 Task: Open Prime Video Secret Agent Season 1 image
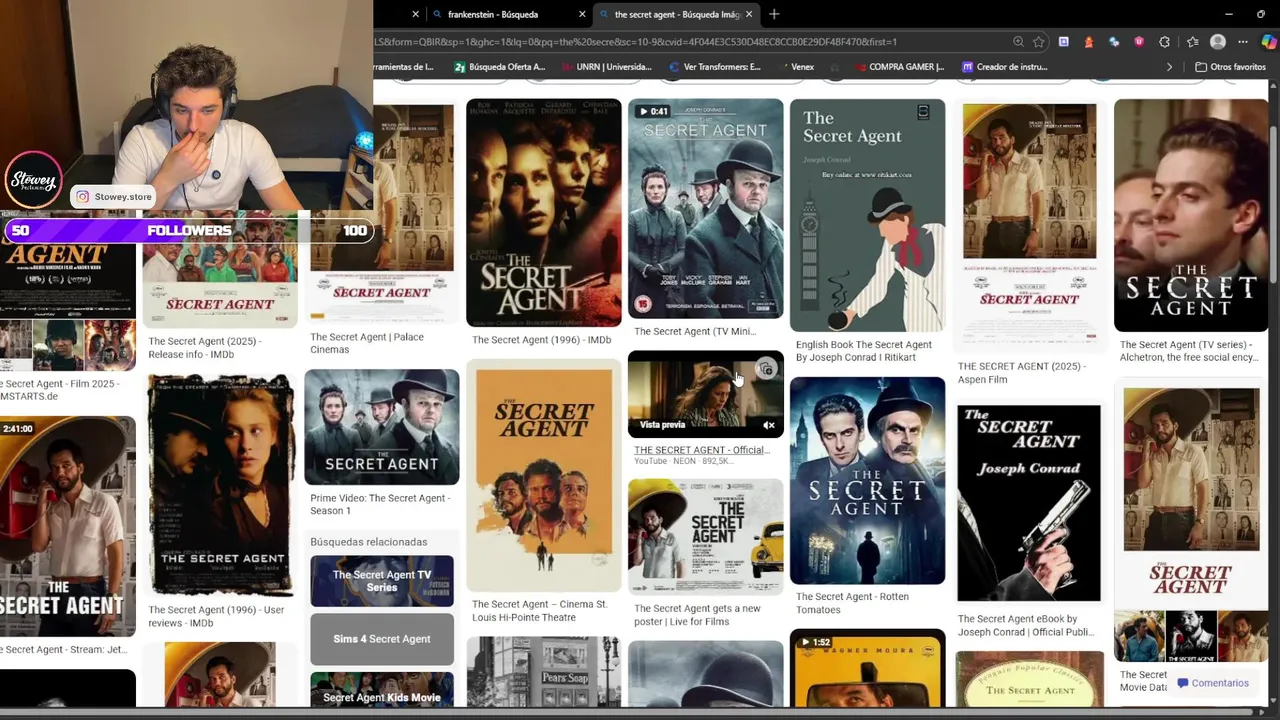[x=381, y=427]
